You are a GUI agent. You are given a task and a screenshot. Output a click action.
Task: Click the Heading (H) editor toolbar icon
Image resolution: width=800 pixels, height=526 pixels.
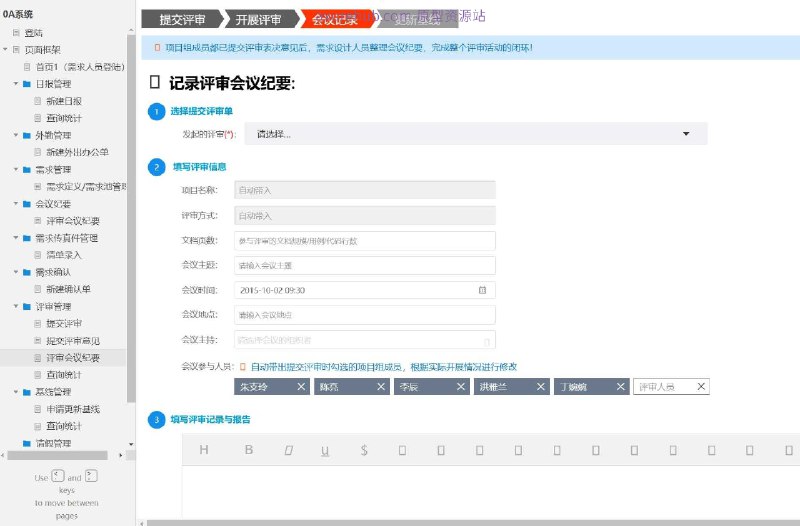(x=204, y=449)
